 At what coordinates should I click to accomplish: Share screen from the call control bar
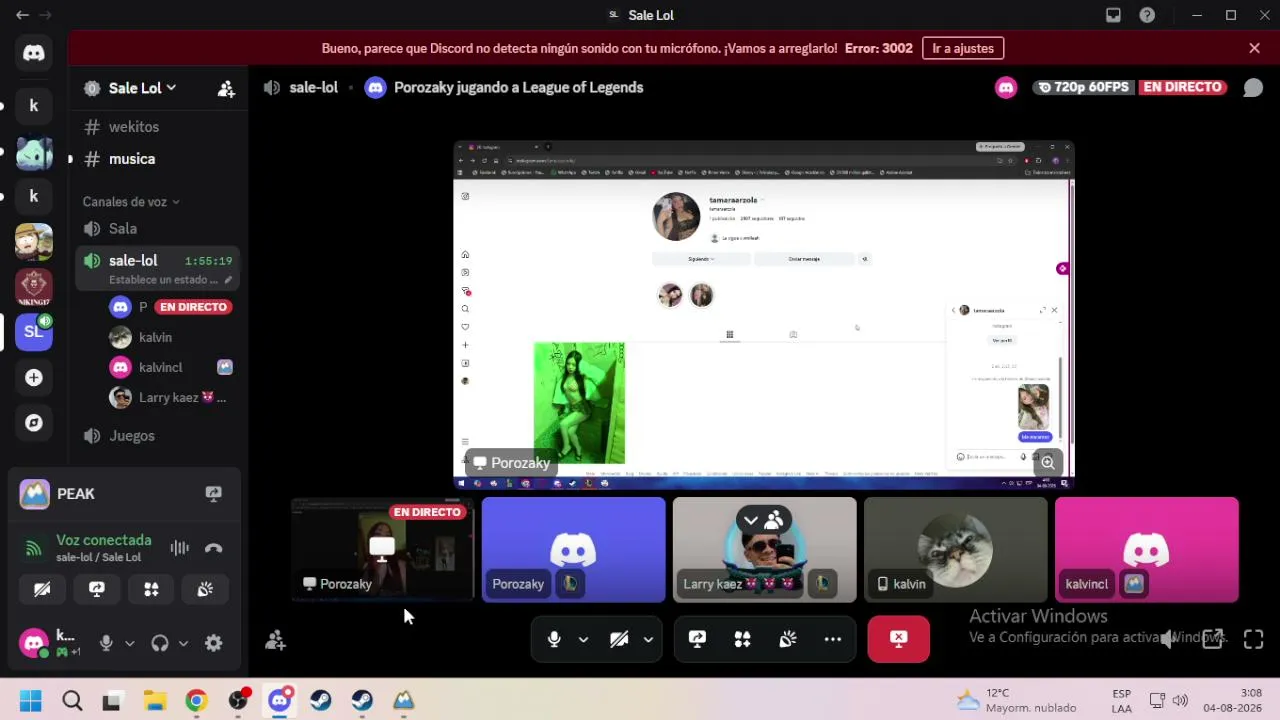click(x=697, y=639)
